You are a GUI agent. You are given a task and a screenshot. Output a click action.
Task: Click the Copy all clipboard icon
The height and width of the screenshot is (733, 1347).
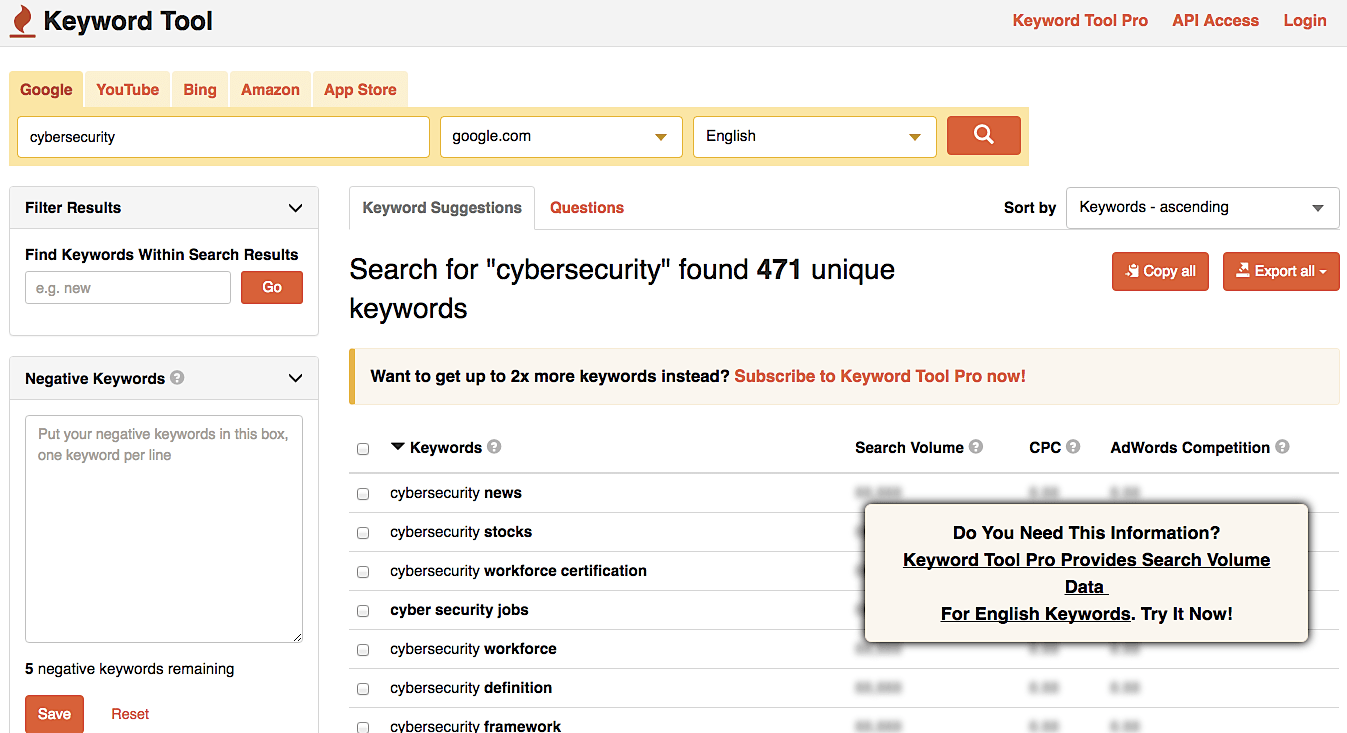click(x=1133, y=271)
